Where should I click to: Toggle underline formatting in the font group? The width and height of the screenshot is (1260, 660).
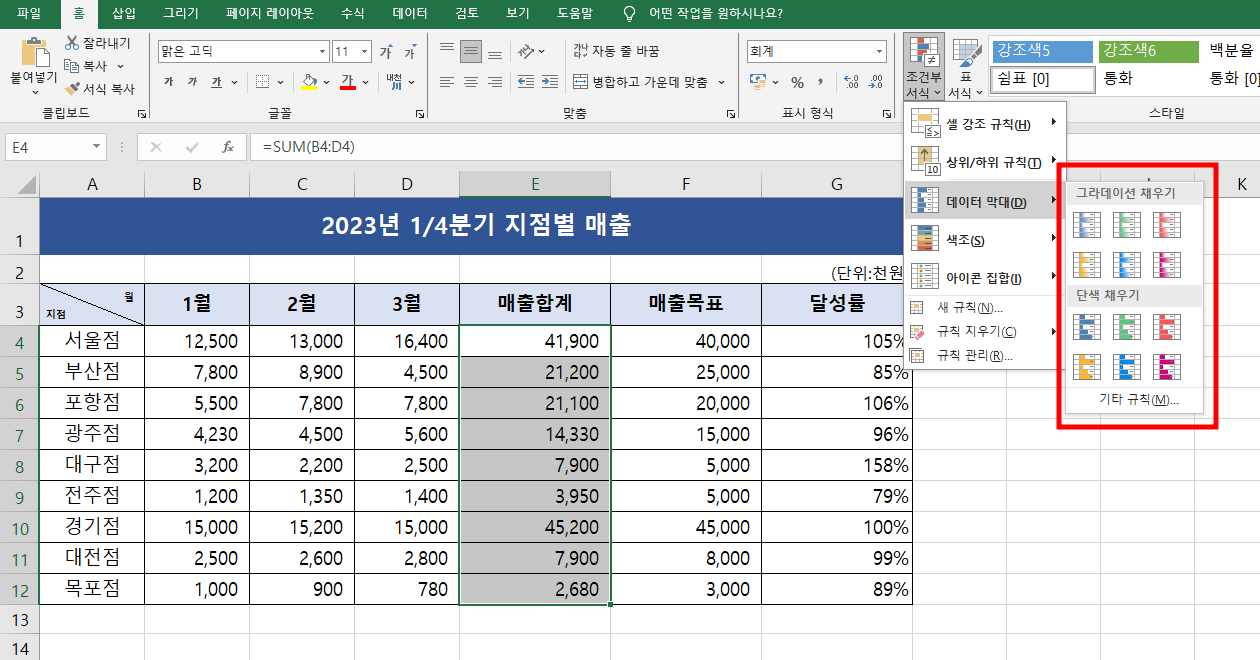216,82
